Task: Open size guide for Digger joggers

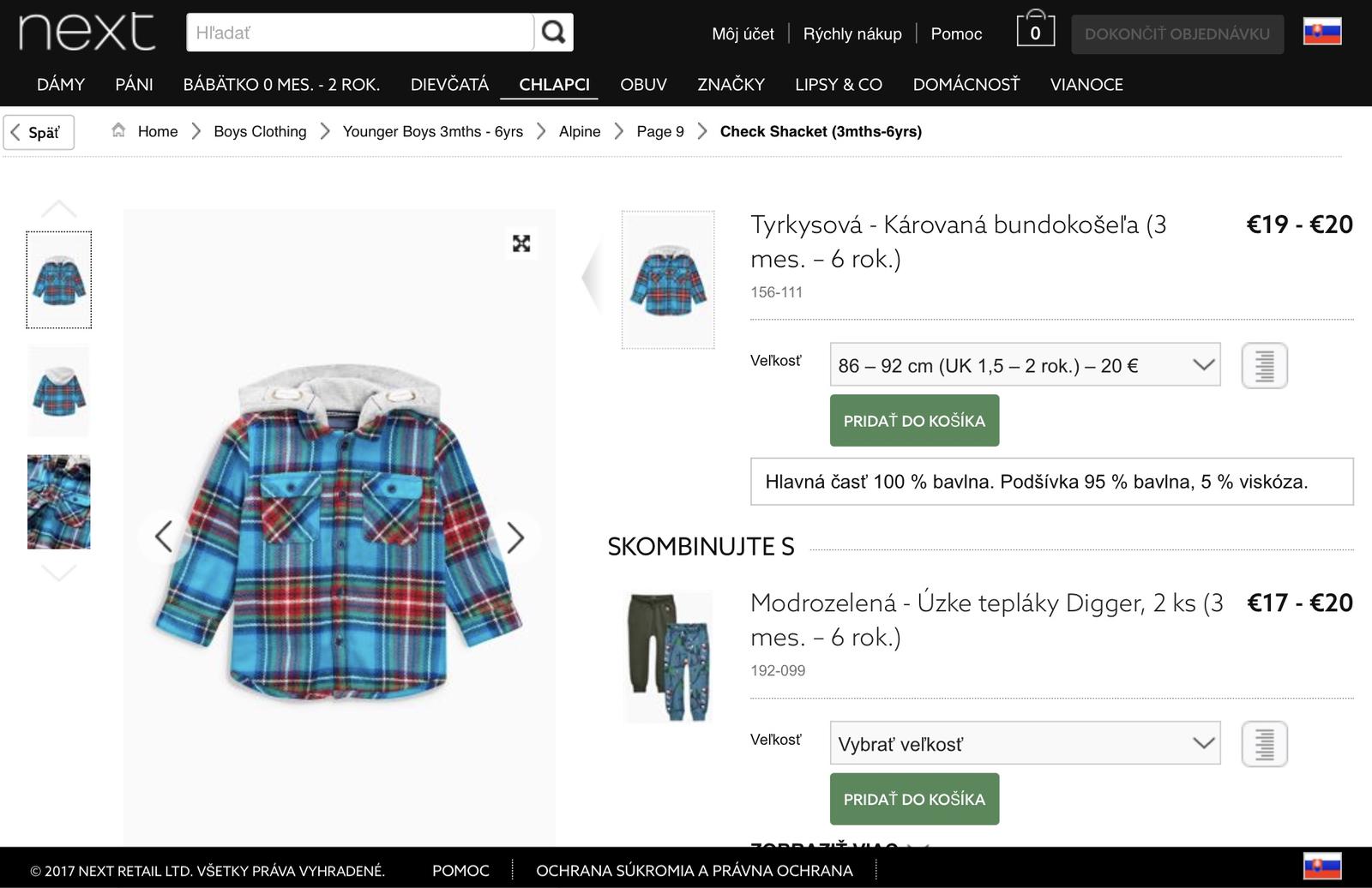Action: 1264,743
